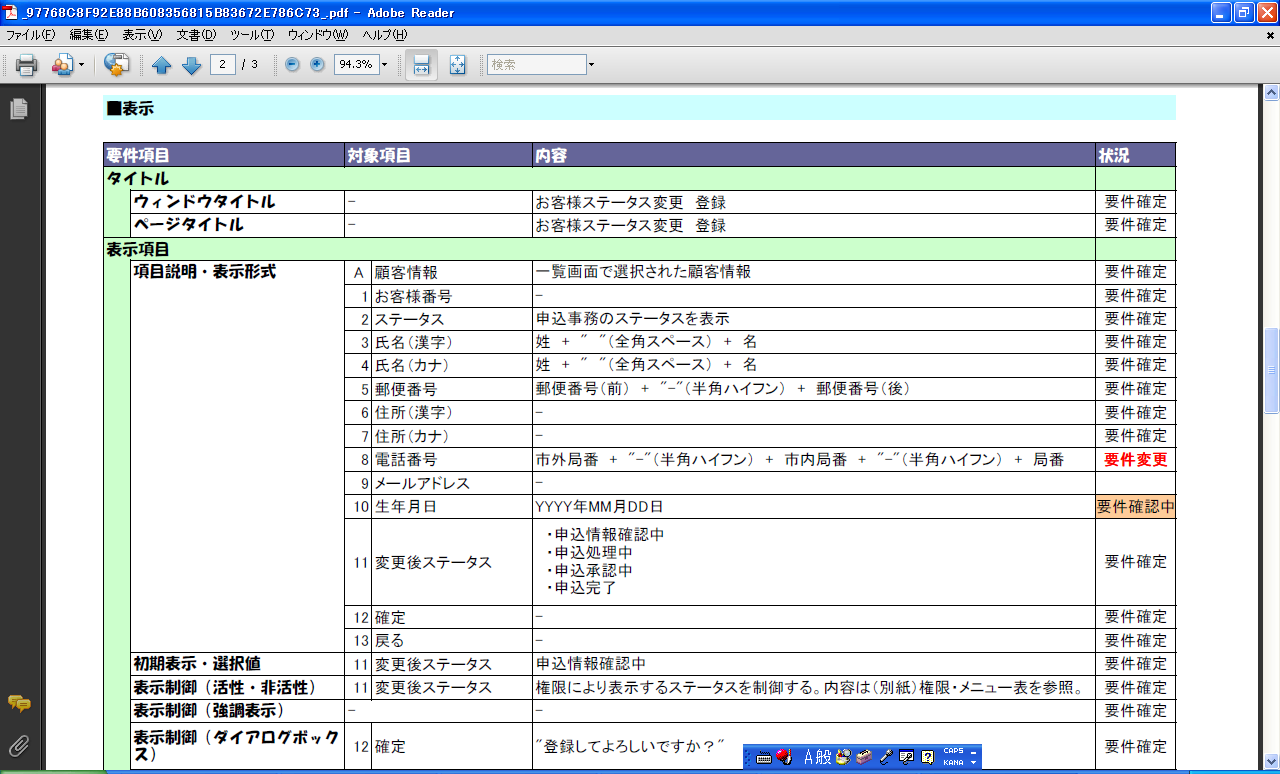Open the ヘルプ(H) menu
The height and width of the screenshot is (774, 1280).
point(384,34)
